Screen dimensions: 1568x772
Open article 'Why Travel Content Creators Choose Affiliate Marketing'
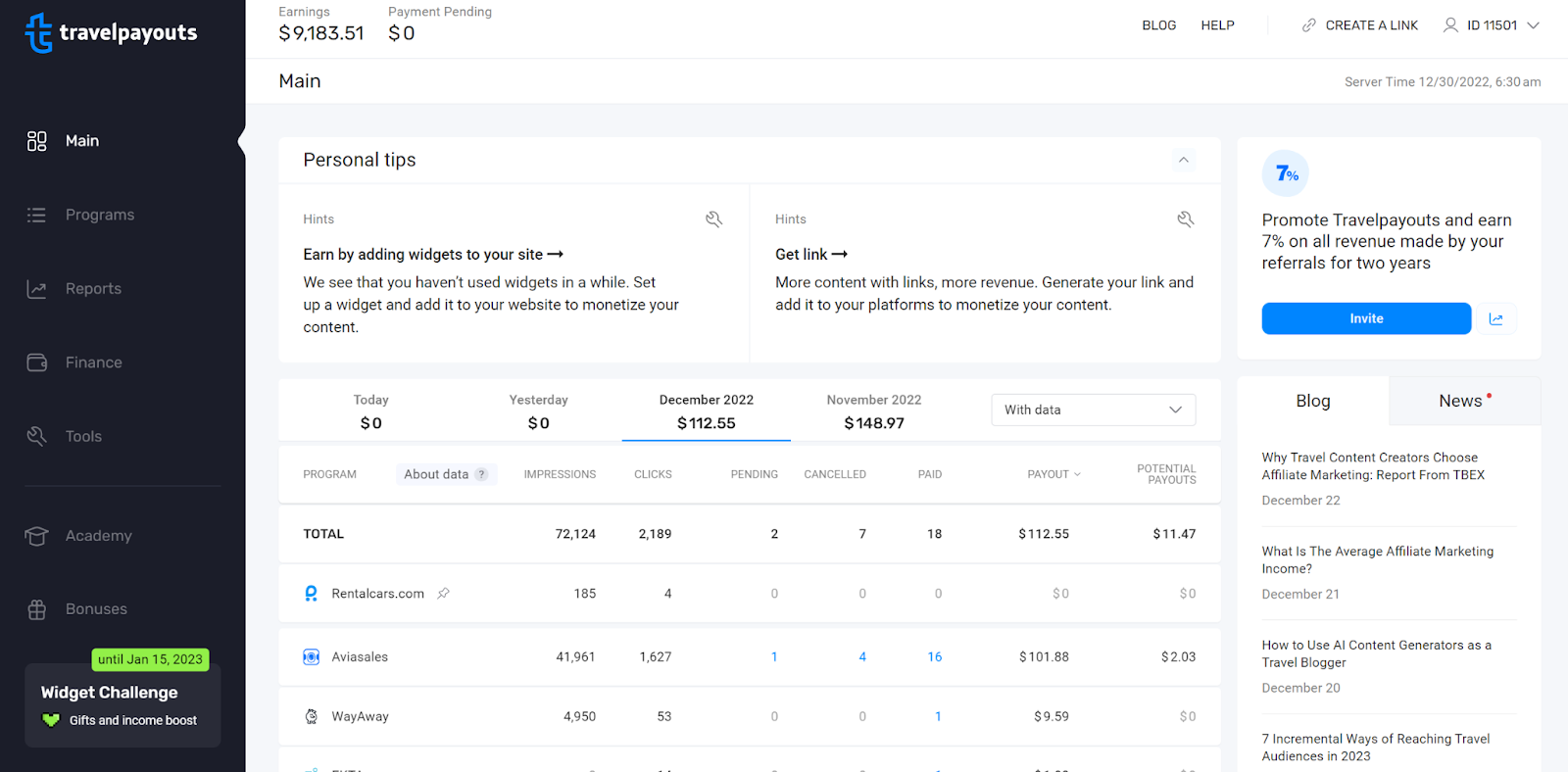(1373, 466)
